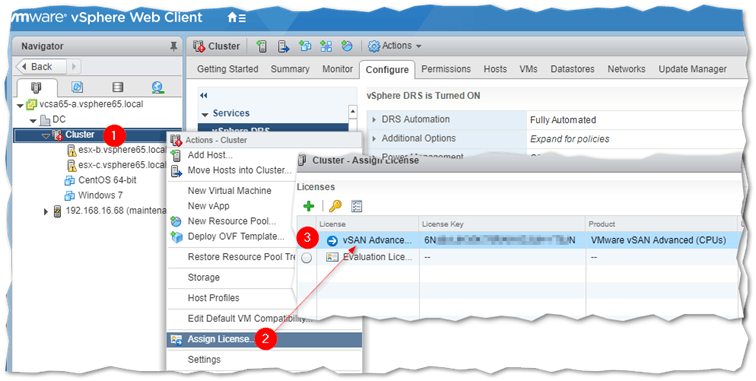This screenshot has width=756, height=381.
Task: Expand DRS Automation row
Action: tap(374, 120)
